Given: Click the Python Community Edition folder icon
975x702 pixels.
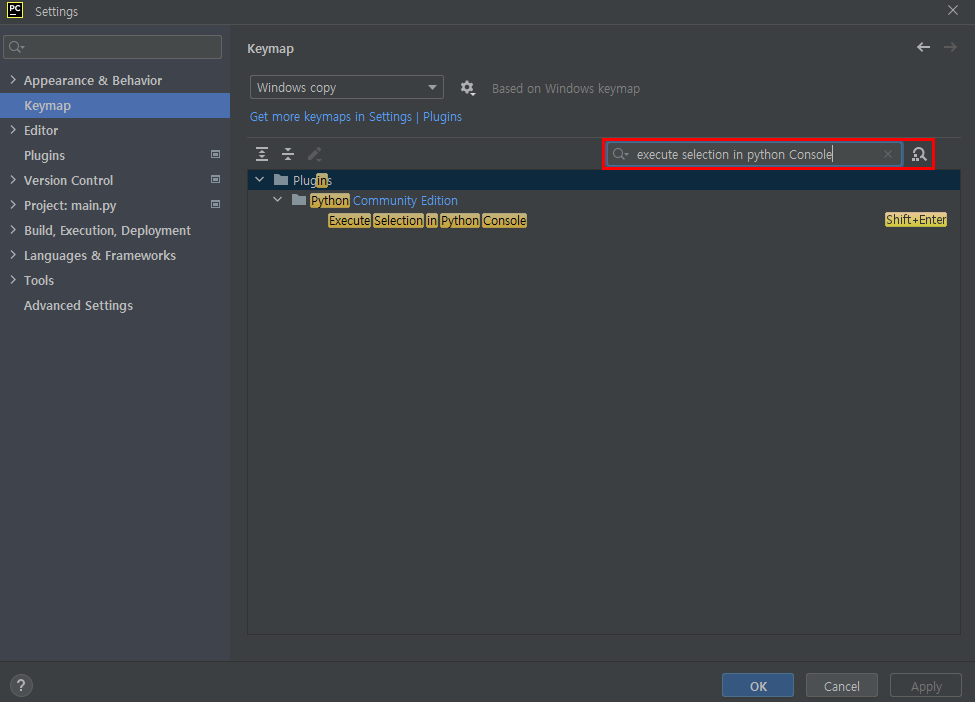Looking at the screenshot, I should click(299, 200).
